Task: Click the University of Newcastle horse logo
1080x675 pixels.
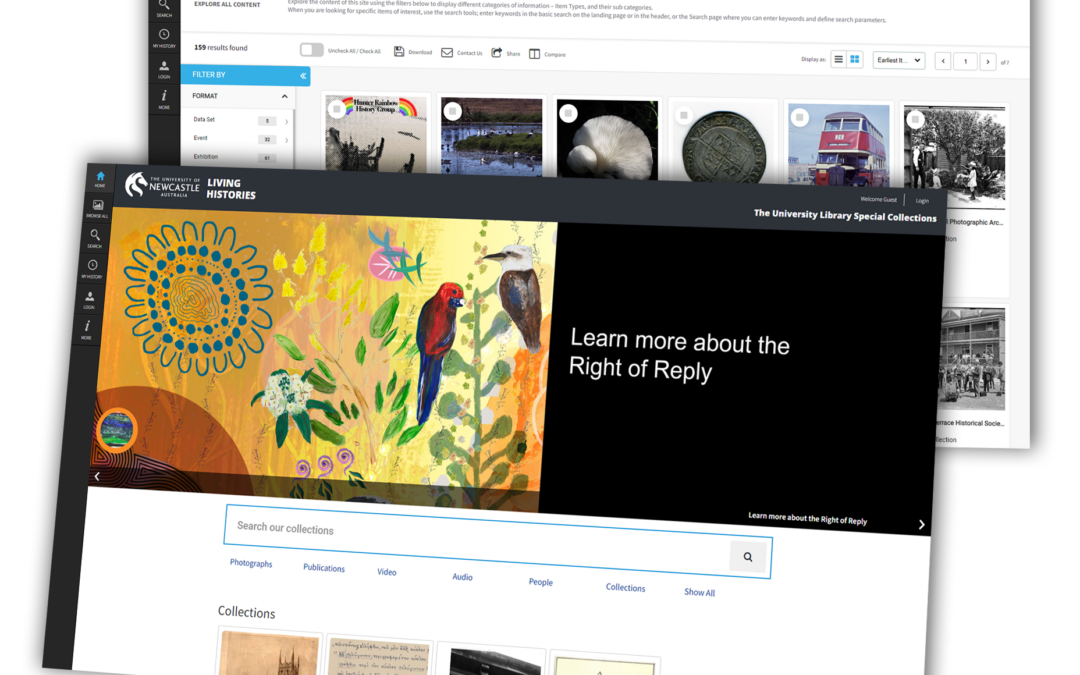Action: pos(136,185)
